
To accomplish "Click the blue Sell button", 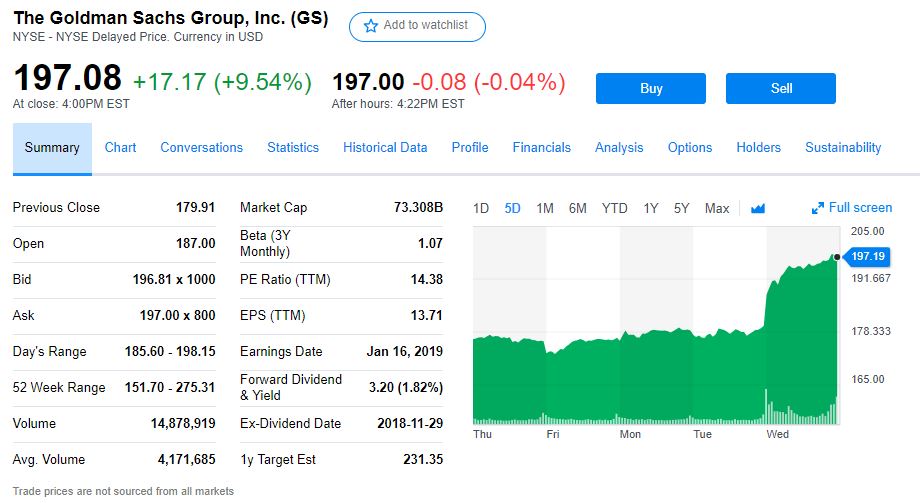I will [780, 88].
